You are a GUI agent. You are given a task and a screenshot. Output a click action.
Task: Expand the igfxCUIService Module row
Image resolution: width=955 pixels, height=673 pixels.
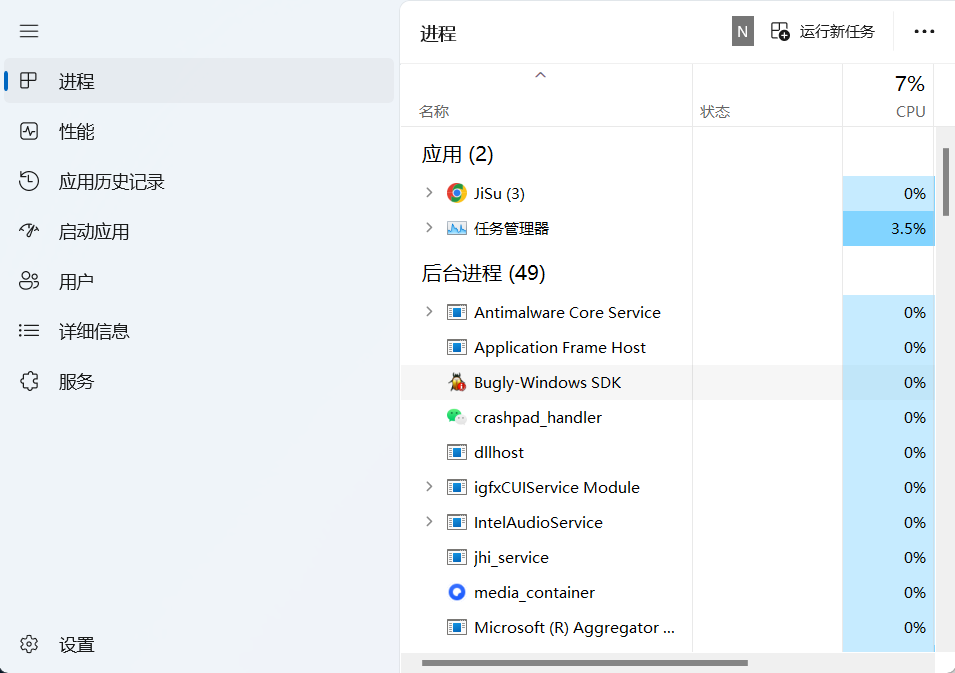(x=429, y=487)
